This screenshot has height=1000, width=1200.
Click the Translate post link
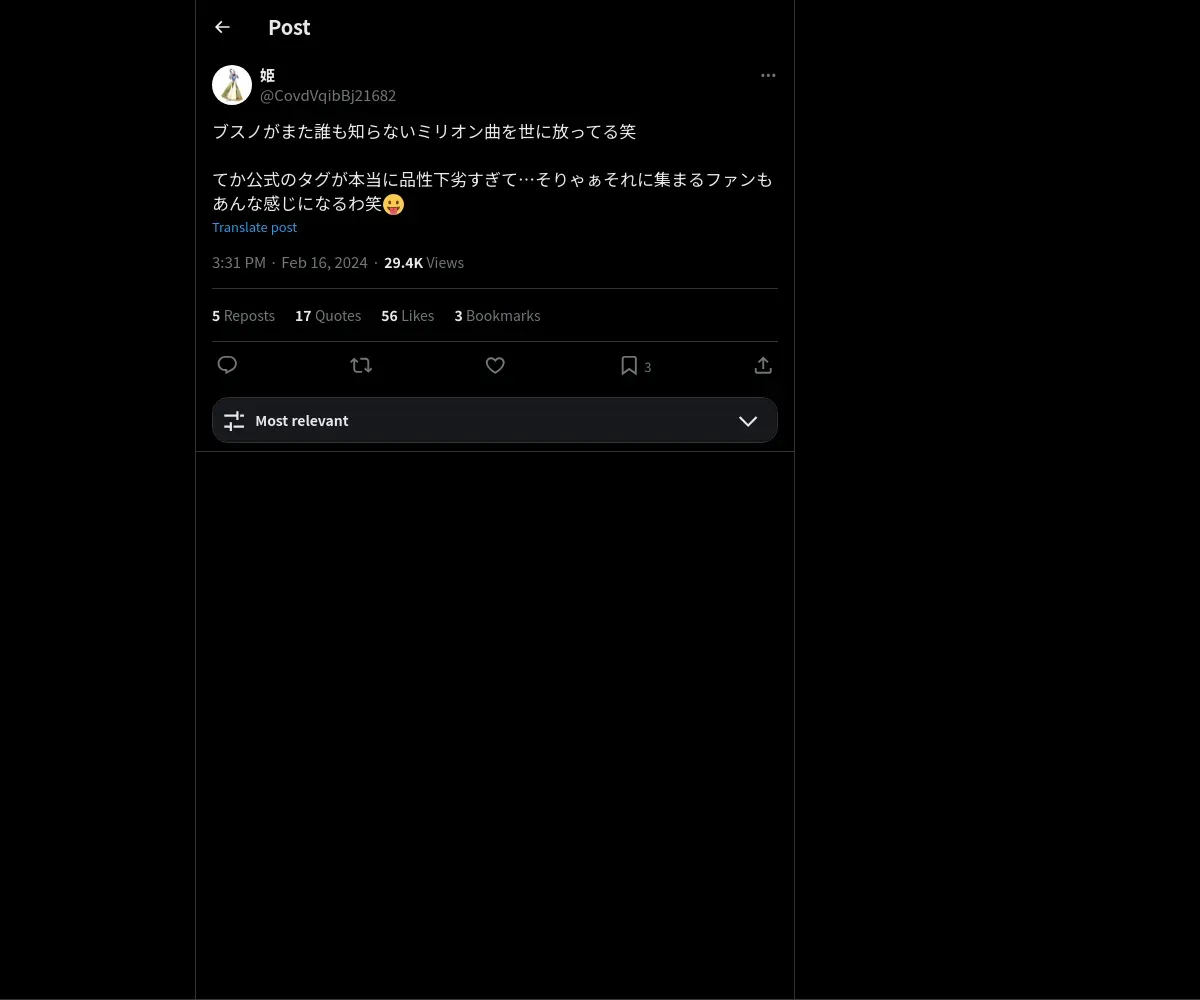pos(254,227)
